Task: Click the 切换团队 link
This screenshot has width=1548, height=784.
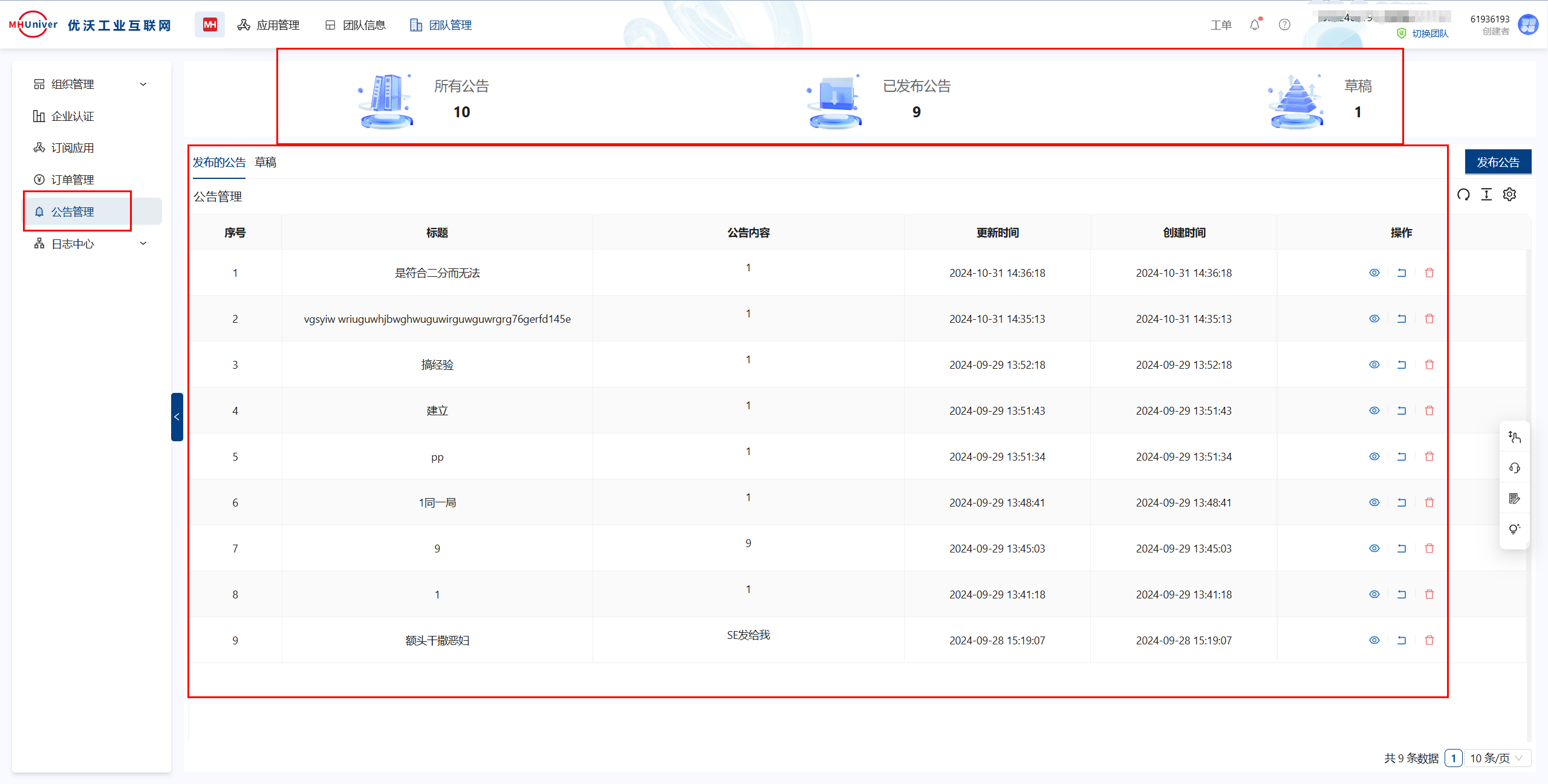Action: (x=1429, y=34)
